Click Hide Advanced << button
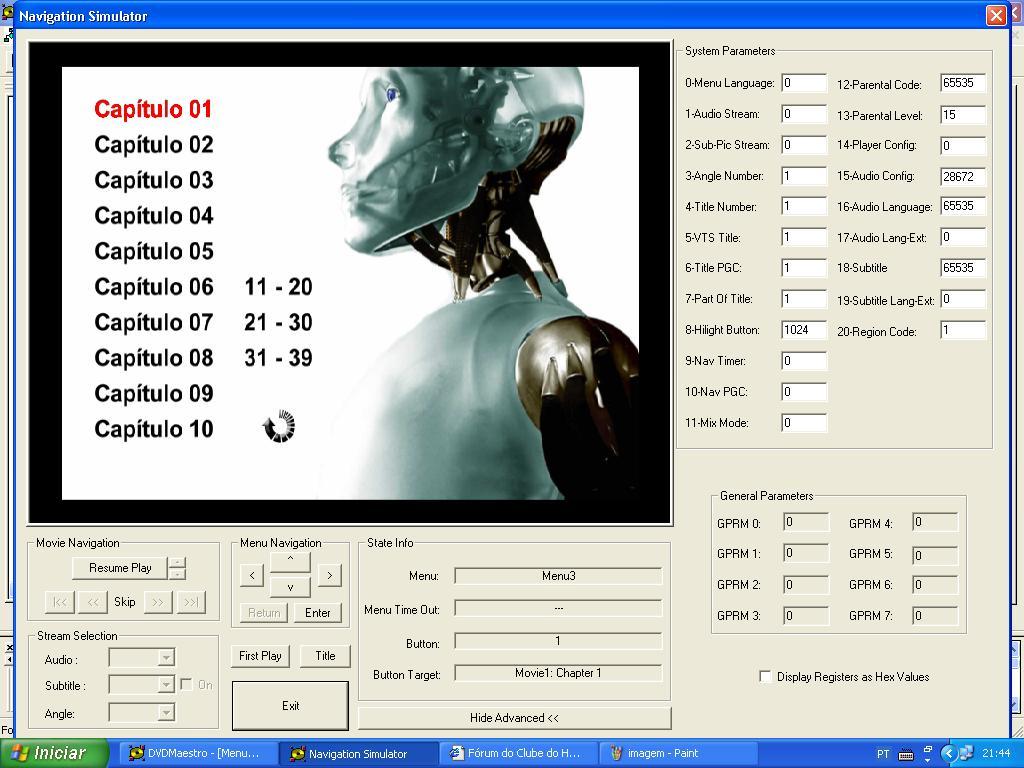 (515, 718)
